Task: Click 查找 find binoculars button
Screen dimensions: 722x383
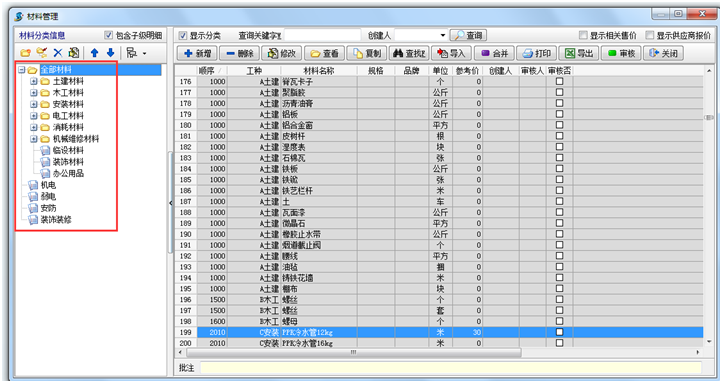Action: (x=408, y=53)
